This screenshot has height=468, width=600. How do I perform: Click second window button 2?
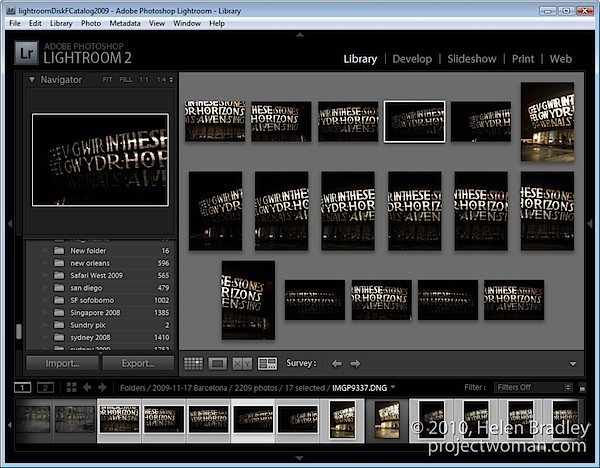pos(45,388)
